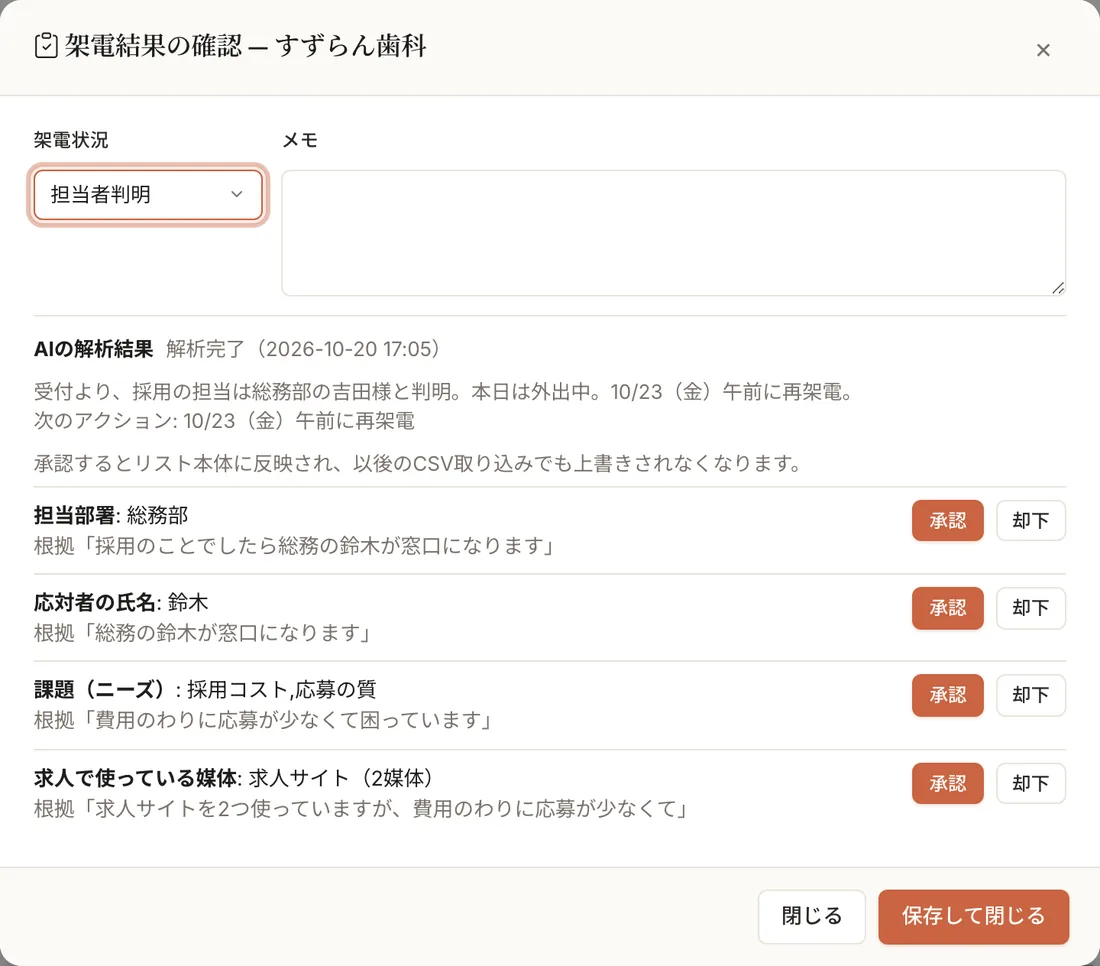Click the 担当部署: 総務部 field label
Screen dimensions: 1100x966
[111, 516]
